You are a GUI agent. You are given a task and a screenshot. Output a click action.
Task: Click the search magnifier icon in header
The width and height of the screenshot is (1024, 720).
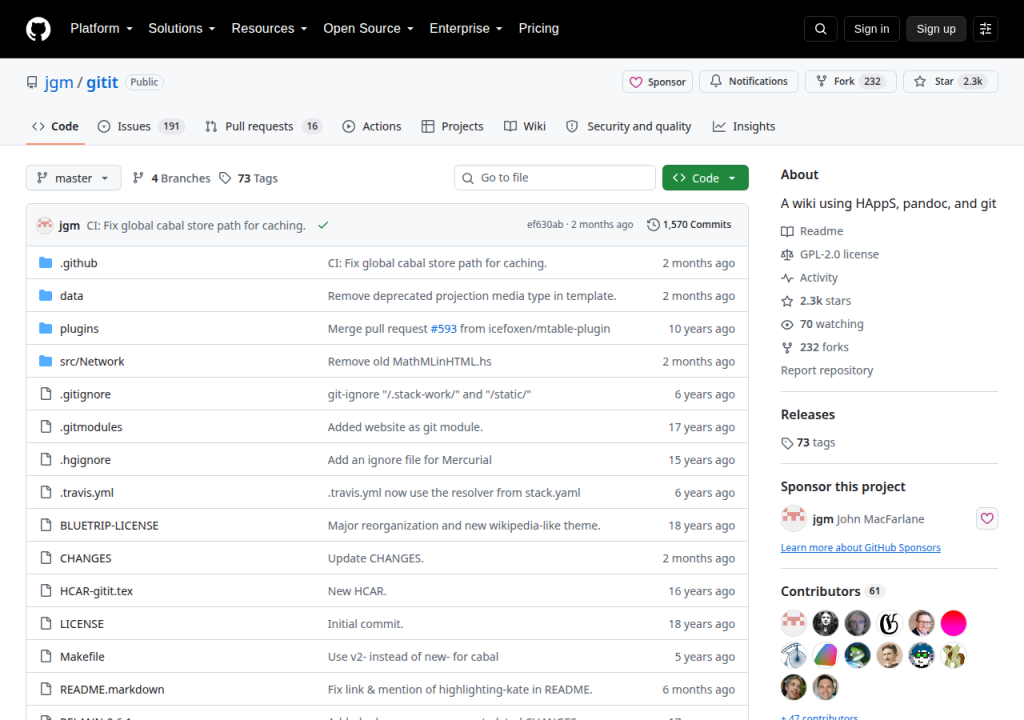pos(820,29)
